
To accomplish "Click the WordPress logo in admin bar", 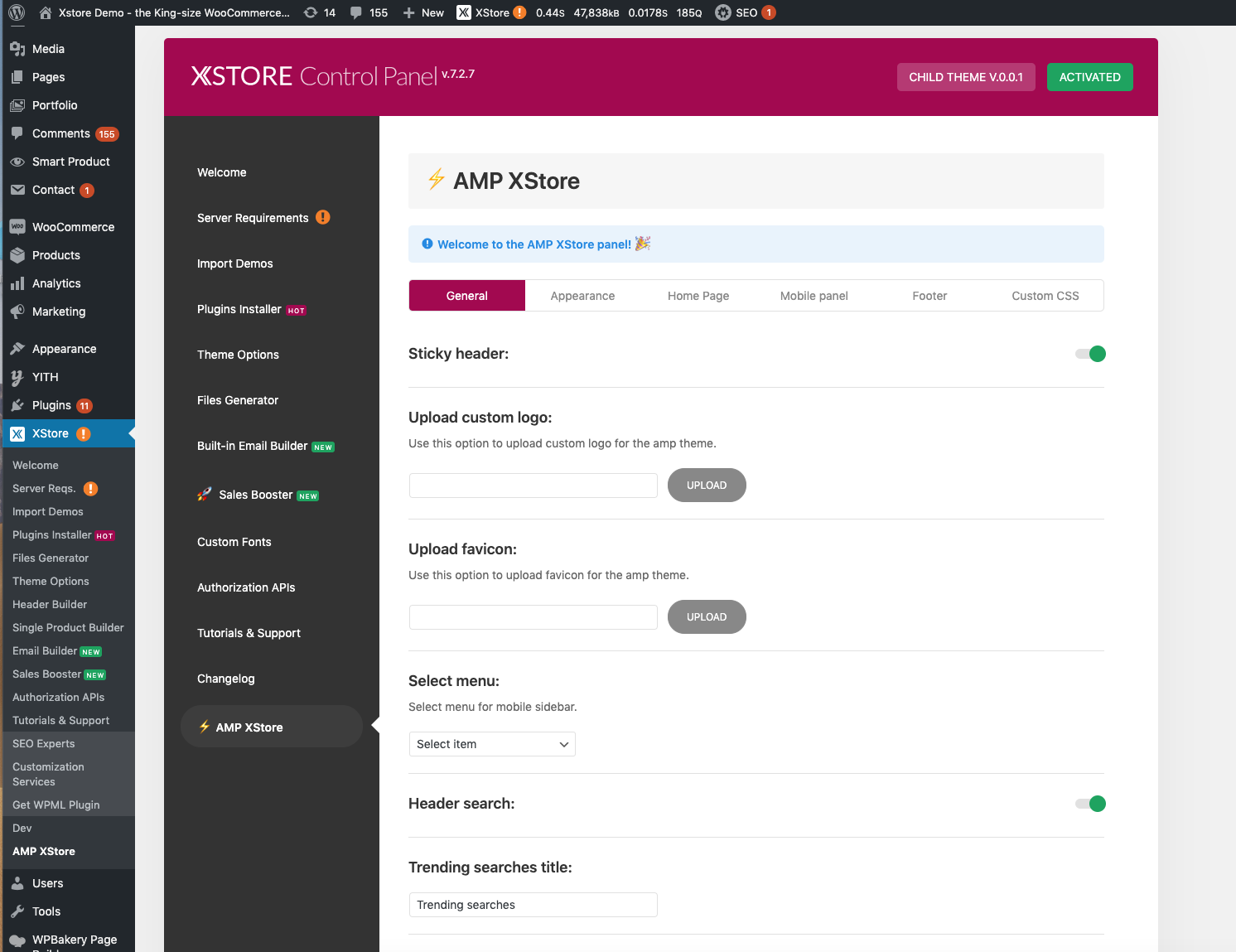I will click(17, 12).
